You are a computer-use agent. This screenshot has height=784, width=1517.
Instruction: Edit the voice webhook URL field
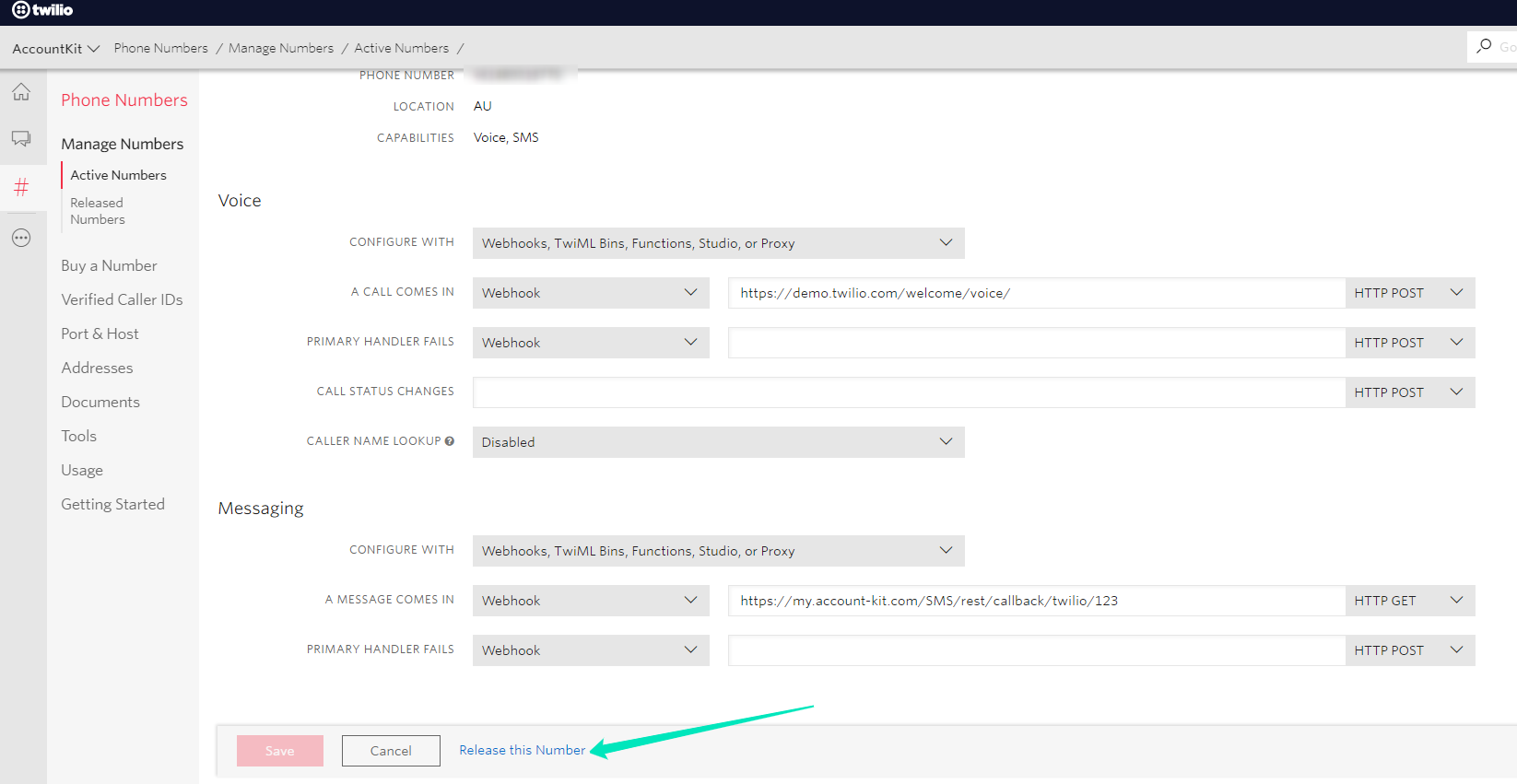tap(1037, 293)
